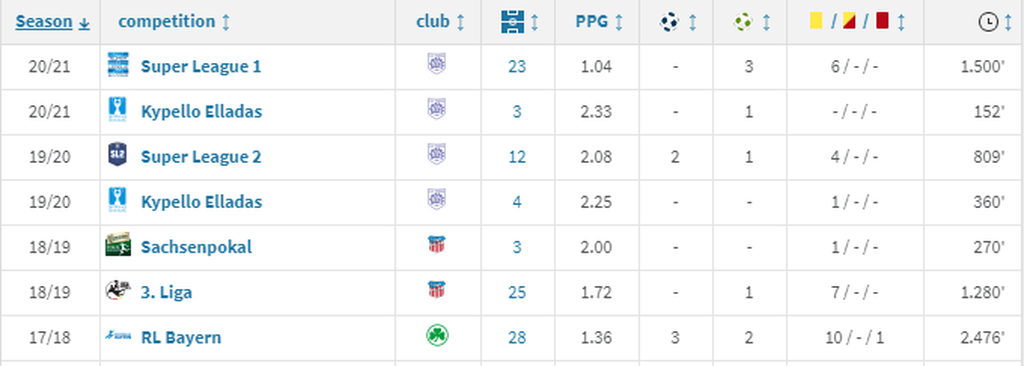
Task: Open 20/21 Kypello Elladas competition link
Action: tap(201, 111)
